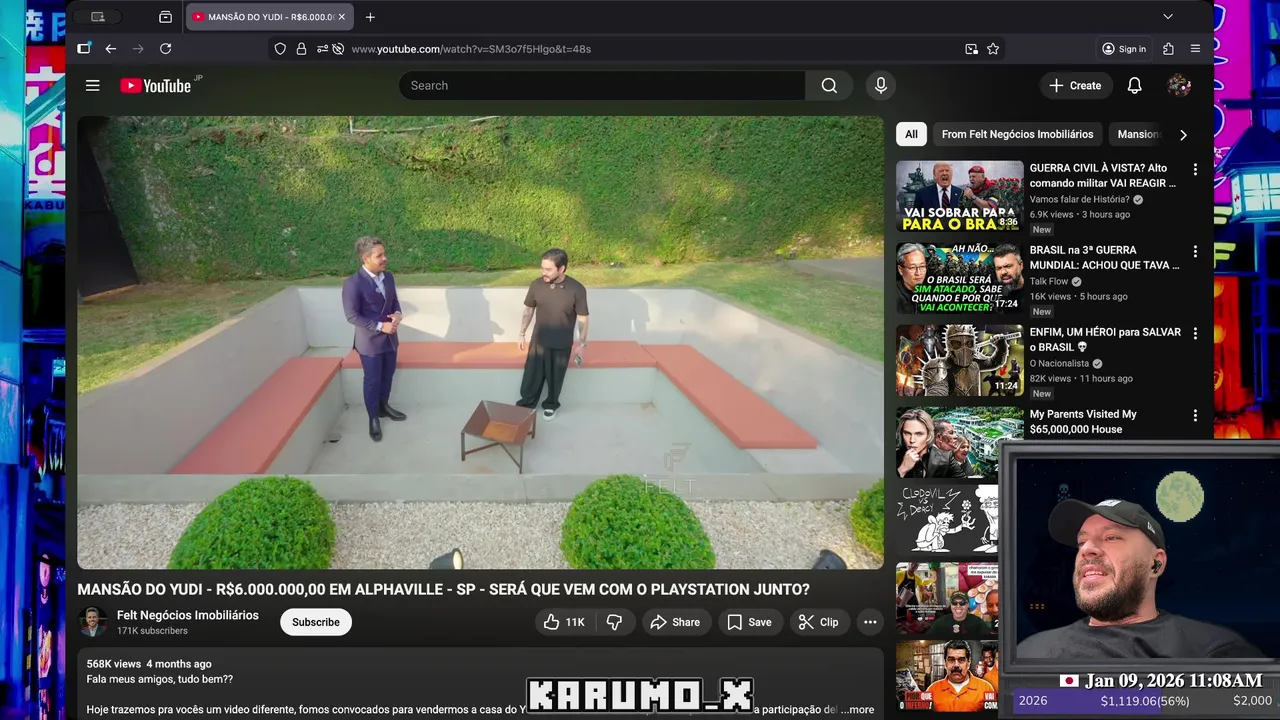Select the Mansions filter chip
The image size is (1280, 720).
pos(1138,134)
